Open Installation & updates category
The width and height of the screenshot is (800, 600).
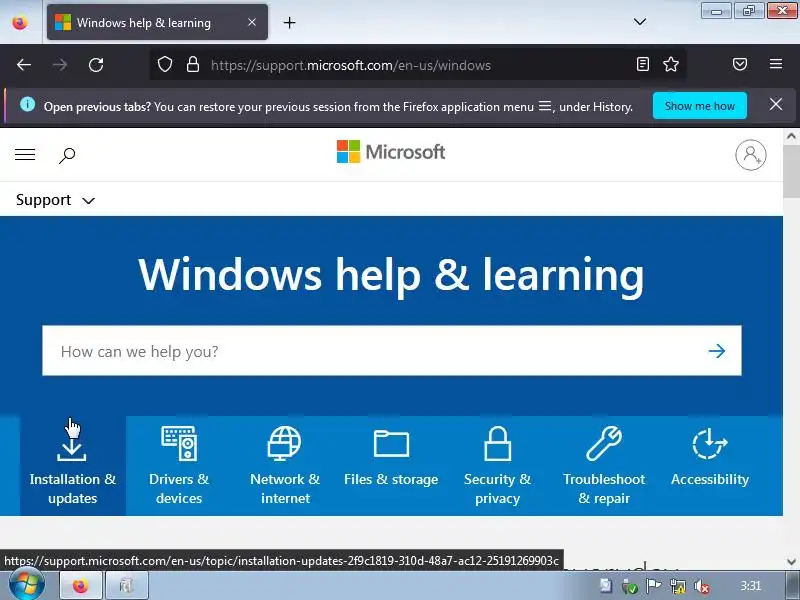pos(72,465)
